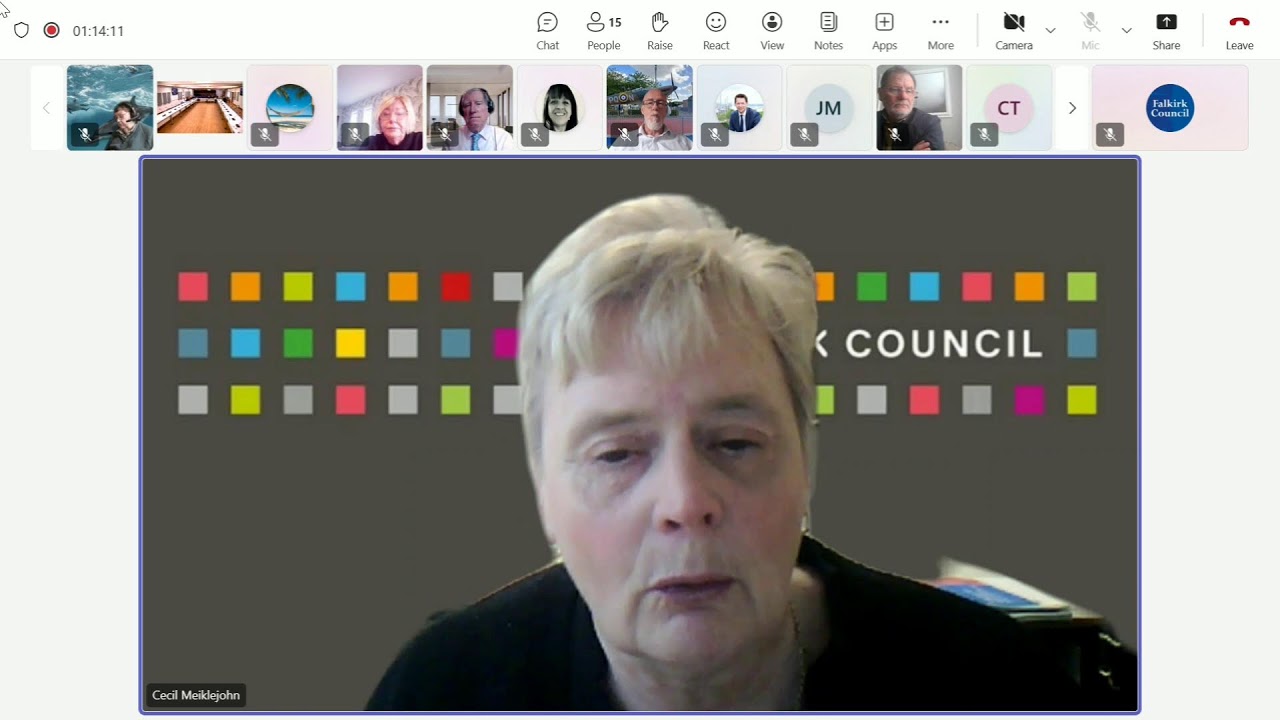Click the red recording indicator
This screenshot has height=720, width=1280.
point(51,31)
